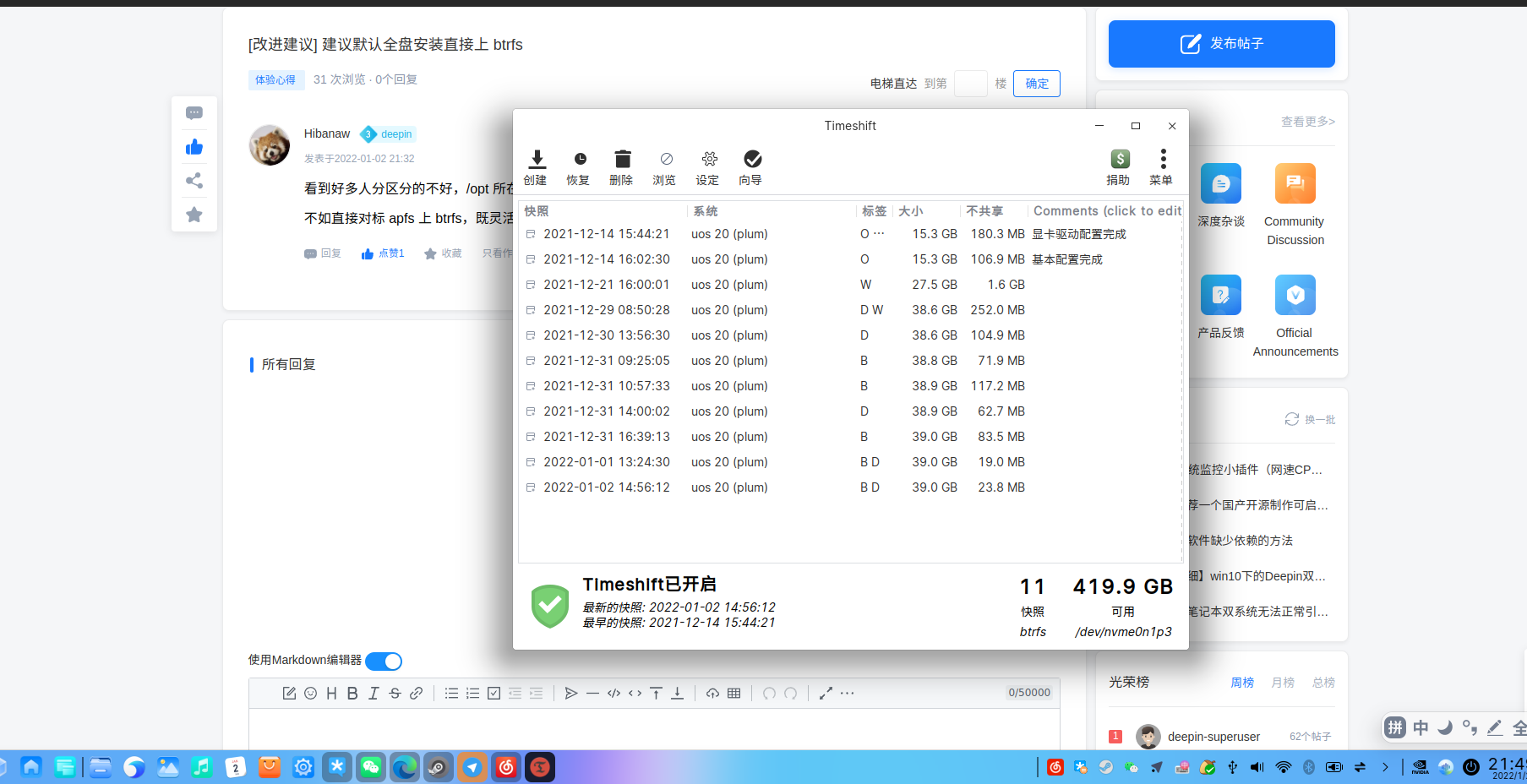Click the 确定 jump-to-floor button
The image size is (1527, 784).
1037,84
